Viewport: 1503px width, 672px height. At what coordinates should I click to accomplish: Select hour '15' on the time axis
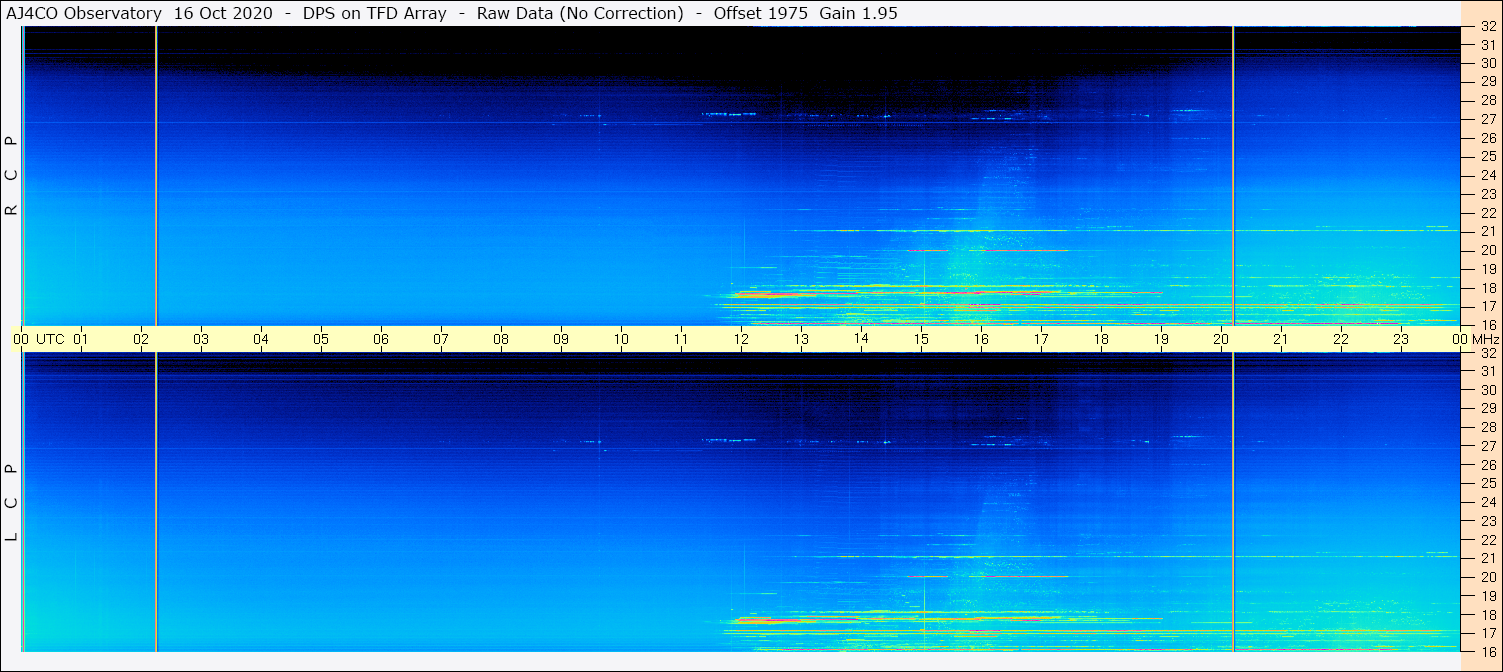coord(921,339)
